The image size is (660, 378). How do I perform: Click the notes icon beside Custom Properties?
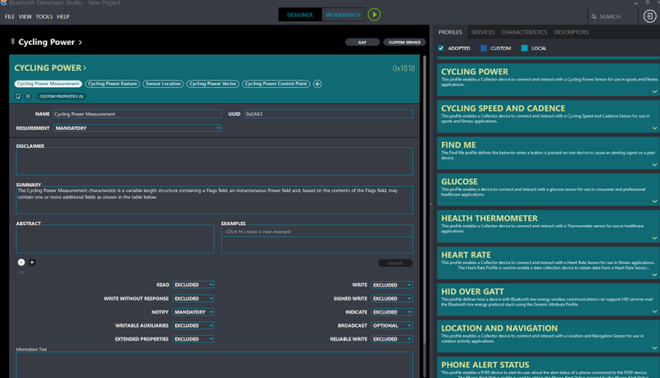[x=28, y=96]
